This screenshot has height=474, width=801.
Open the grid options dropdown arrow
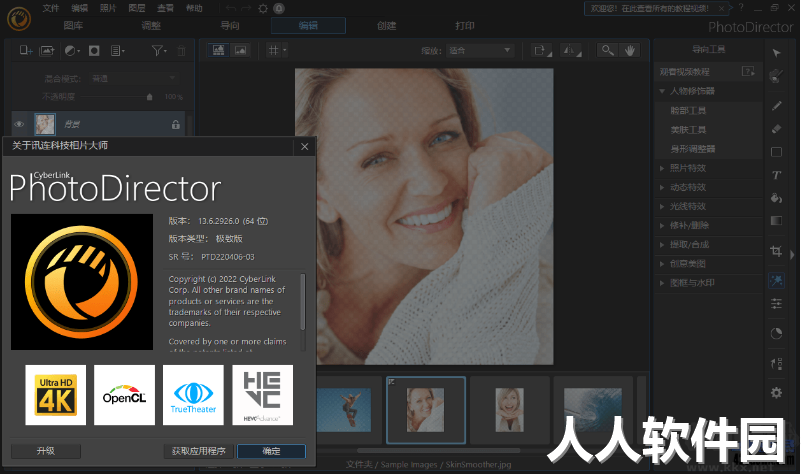[x=285, y=50]
